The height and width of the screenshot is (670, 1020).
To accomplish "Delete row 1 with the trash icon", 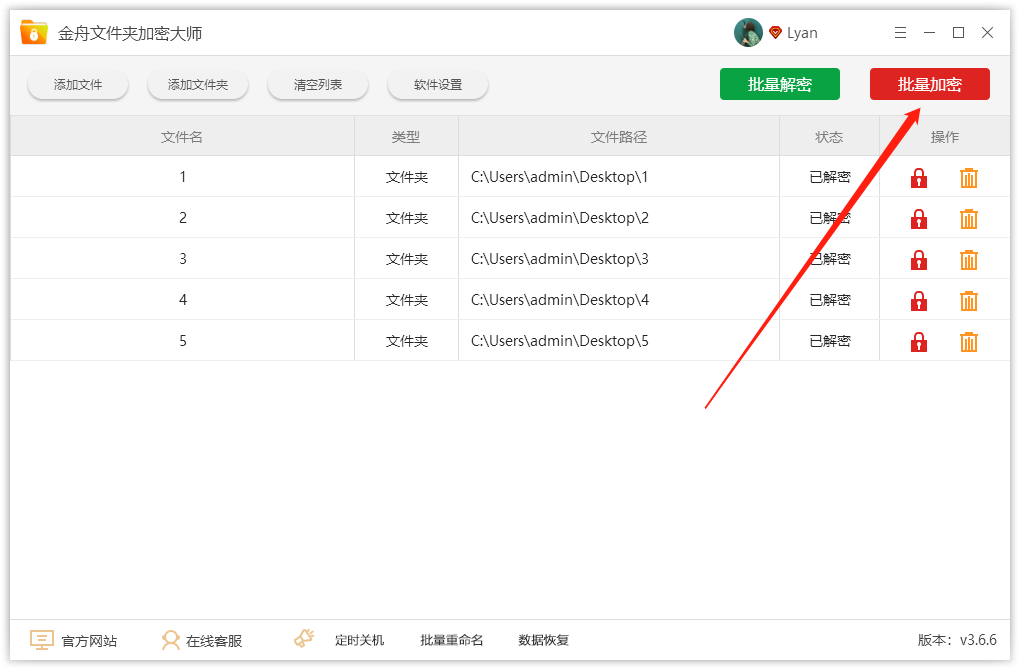I will pos(969,178).
